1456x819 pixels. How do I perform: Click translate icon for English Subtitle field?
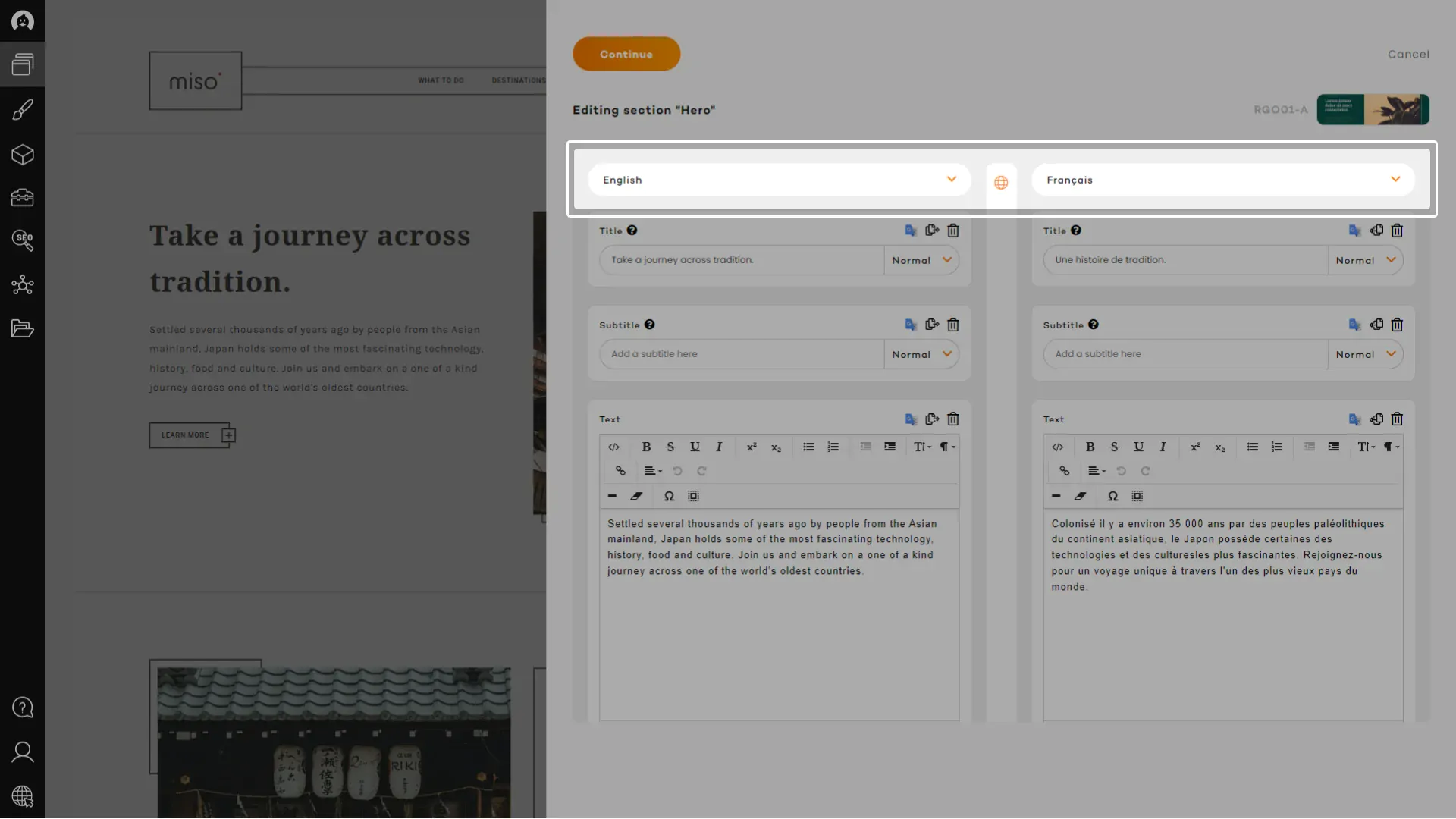[911, 325]
